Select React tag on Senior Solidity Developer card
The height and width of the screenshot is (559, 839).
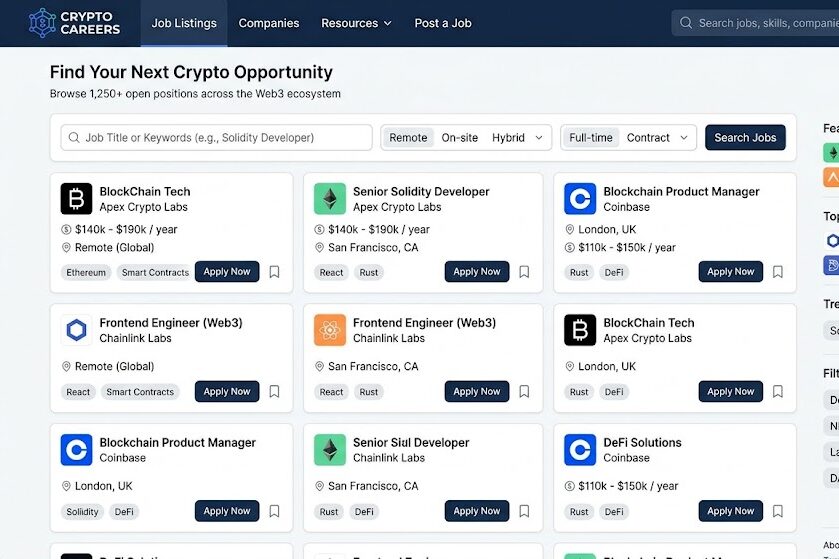pos(331,272)
